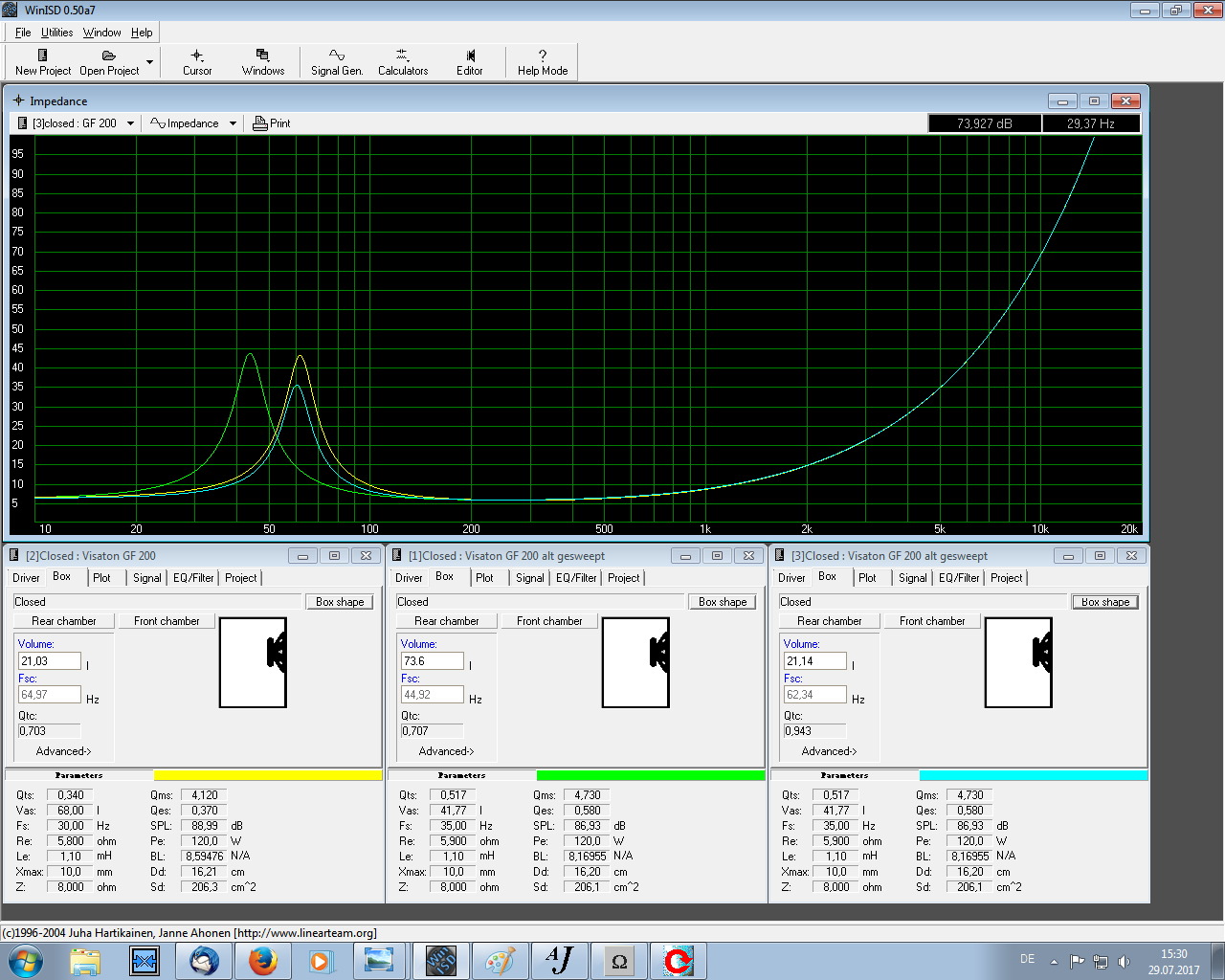Viewport: 1225px width, 980px height.
Task: Expand the Impedance graph type dropdown
Action: click(233, 123)
